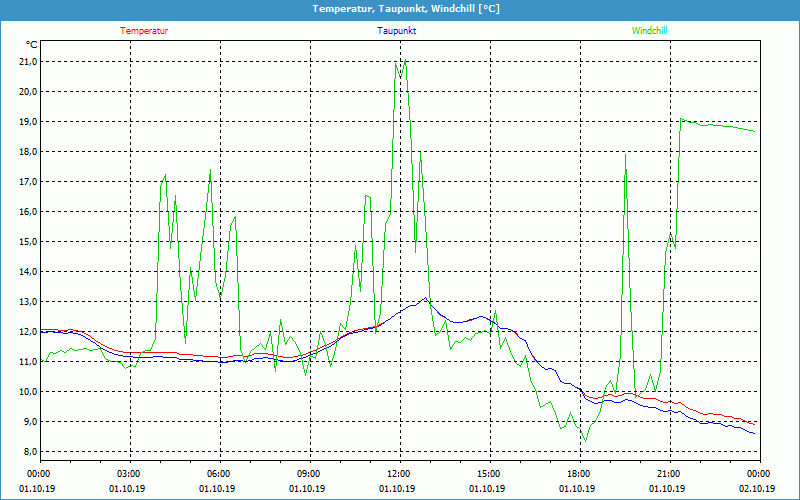The width and height of the screenshot is (800, 500).
Task: Click the 21:00 time axis label
Action: [668, 474]
